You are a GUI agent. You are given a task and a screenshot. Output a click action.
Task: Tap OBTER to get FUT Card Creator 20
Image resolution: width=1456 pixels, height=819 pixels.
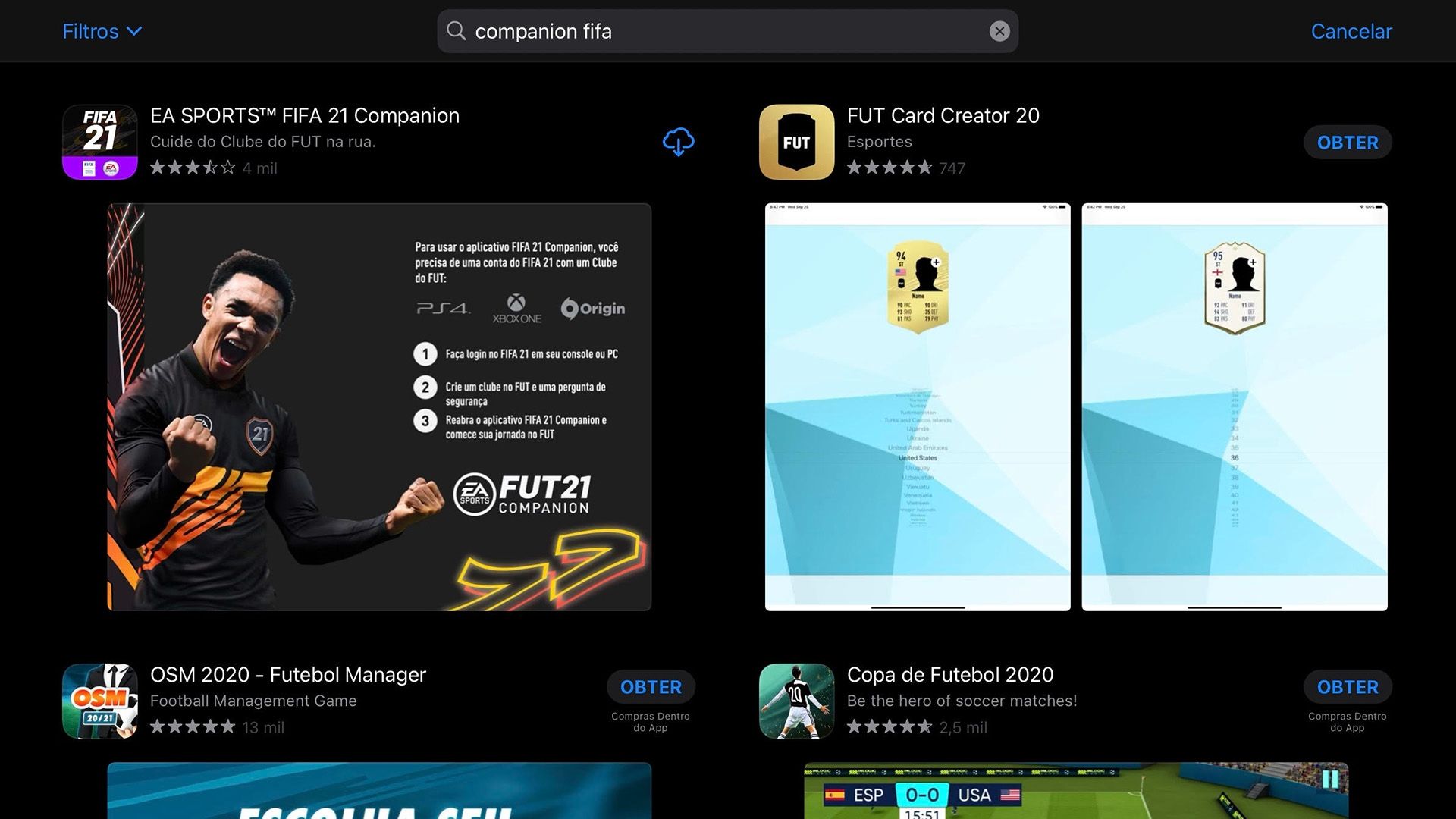pos(1347,142)
